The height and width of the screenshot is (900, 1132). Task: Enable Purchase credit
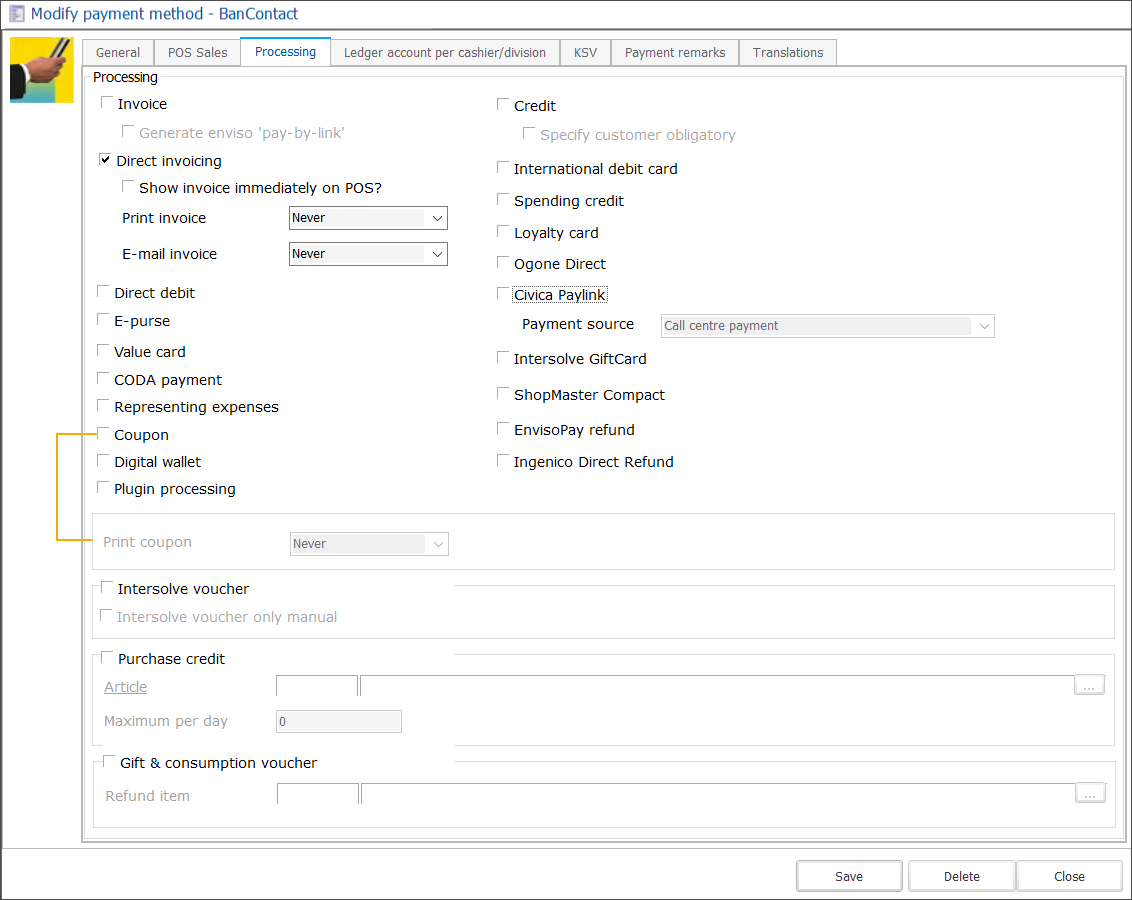pos(106,657)
